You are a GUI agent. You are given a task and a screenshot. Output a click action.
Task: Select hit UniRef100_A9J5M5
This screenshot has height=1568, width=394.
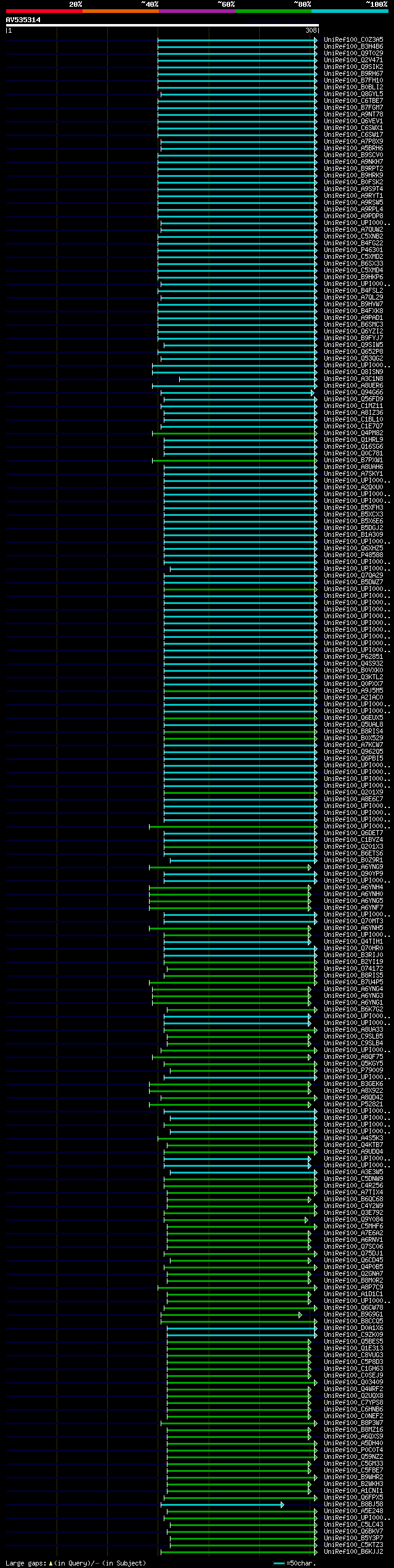tap(353, 691)
